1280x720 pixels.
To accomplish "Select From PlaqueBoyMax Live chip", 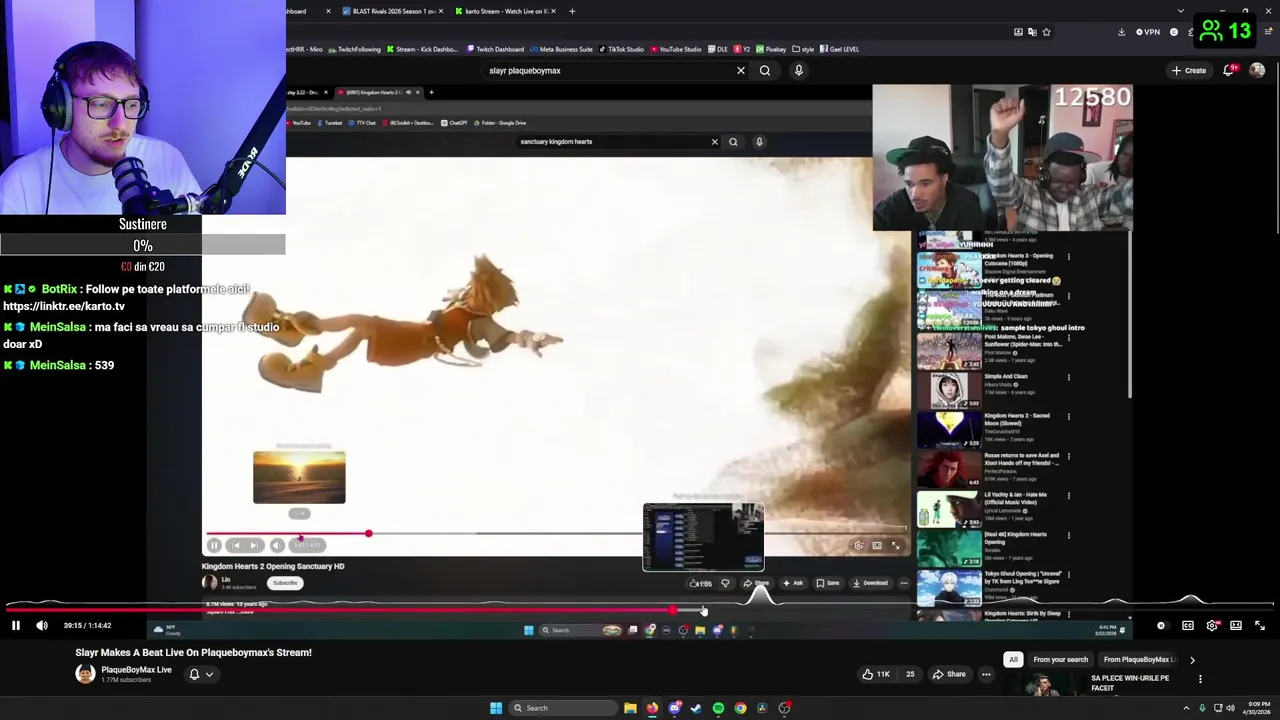I will coord(1140,660).
